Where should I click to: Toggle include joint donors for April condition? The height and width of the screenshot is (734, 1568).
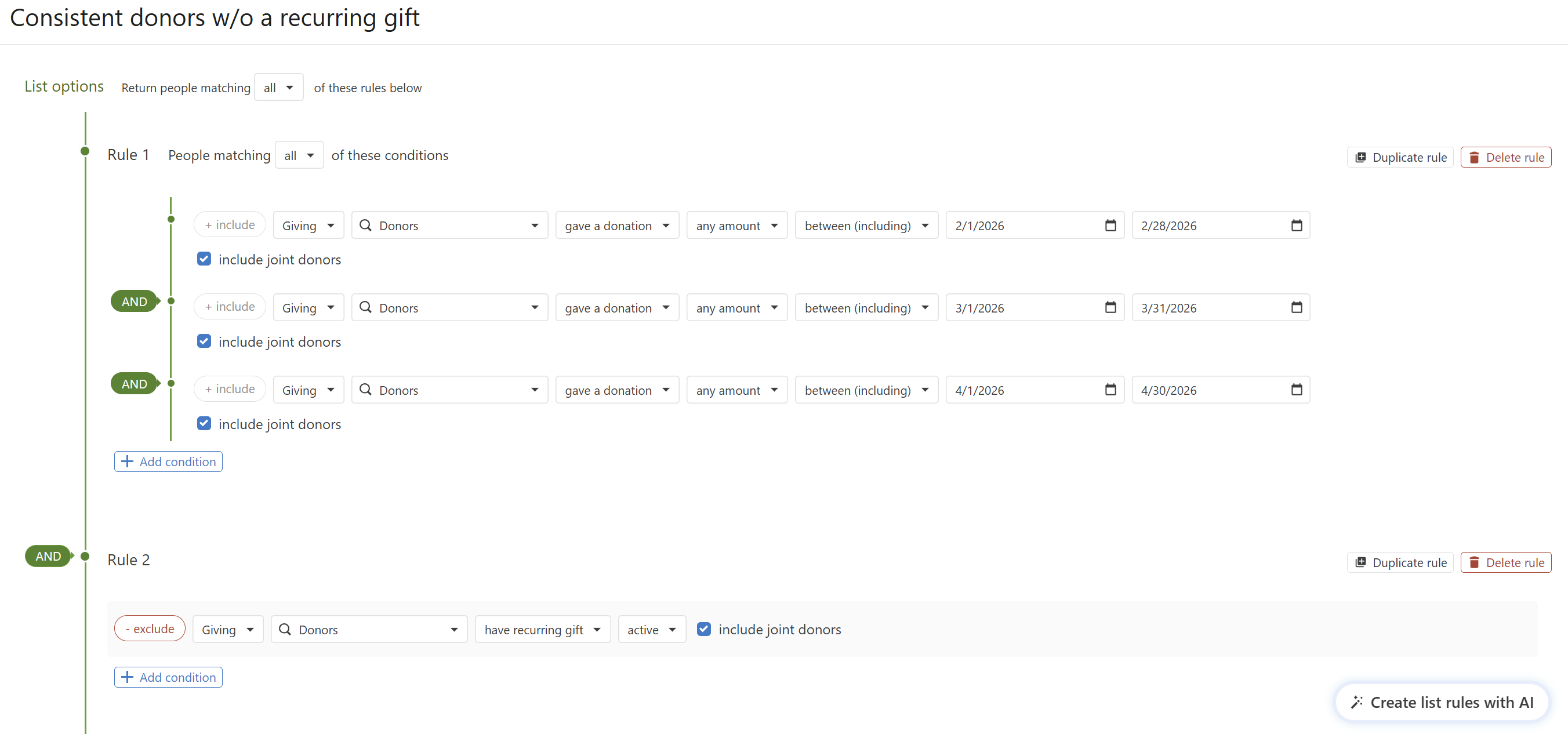click(x=204, y=424)
